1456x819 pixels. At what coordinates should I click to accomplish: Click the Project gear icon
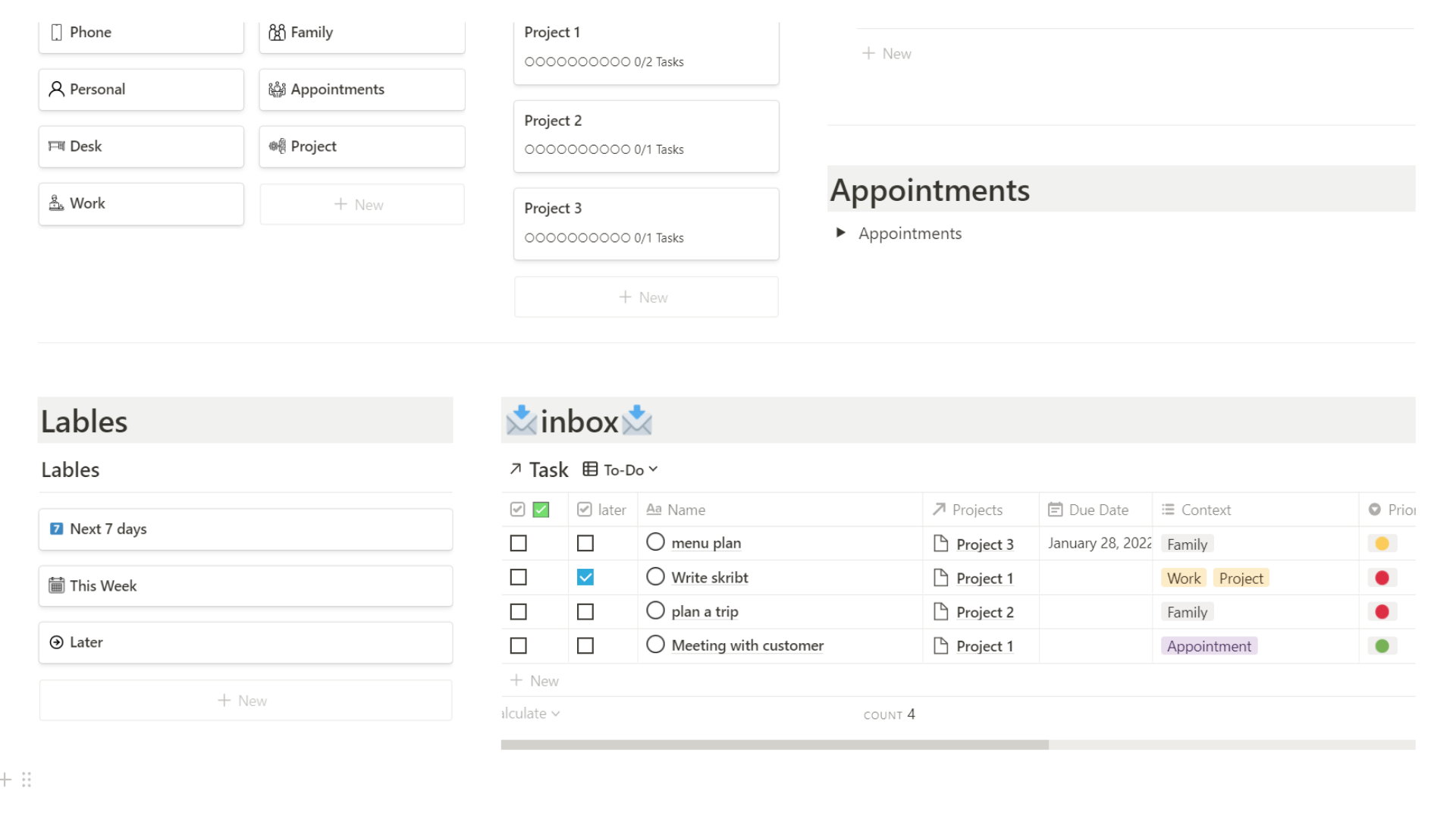[x=278, y=146]
